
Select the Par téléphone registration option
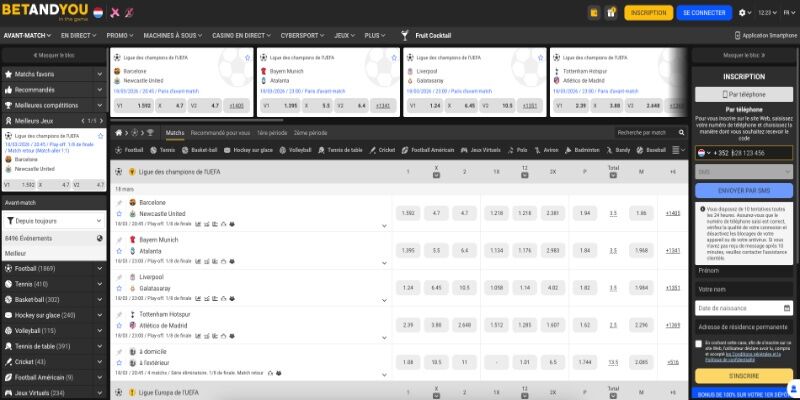pyautogui.click(x=744, y=94)
